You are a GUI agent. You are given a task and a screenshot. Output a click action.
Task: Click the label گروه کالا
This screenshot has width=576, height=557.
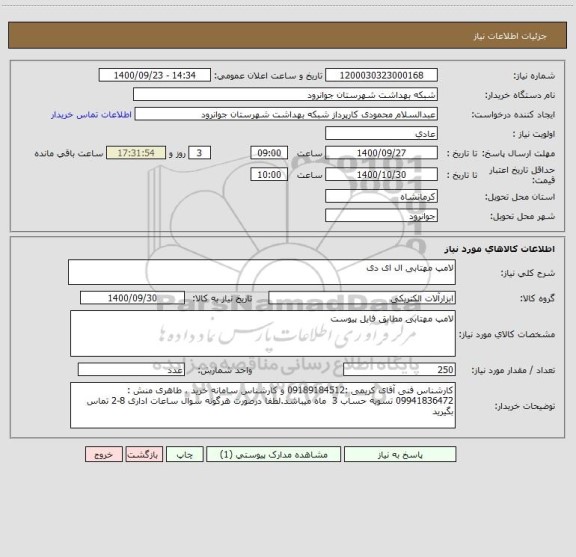click(537, 299)
